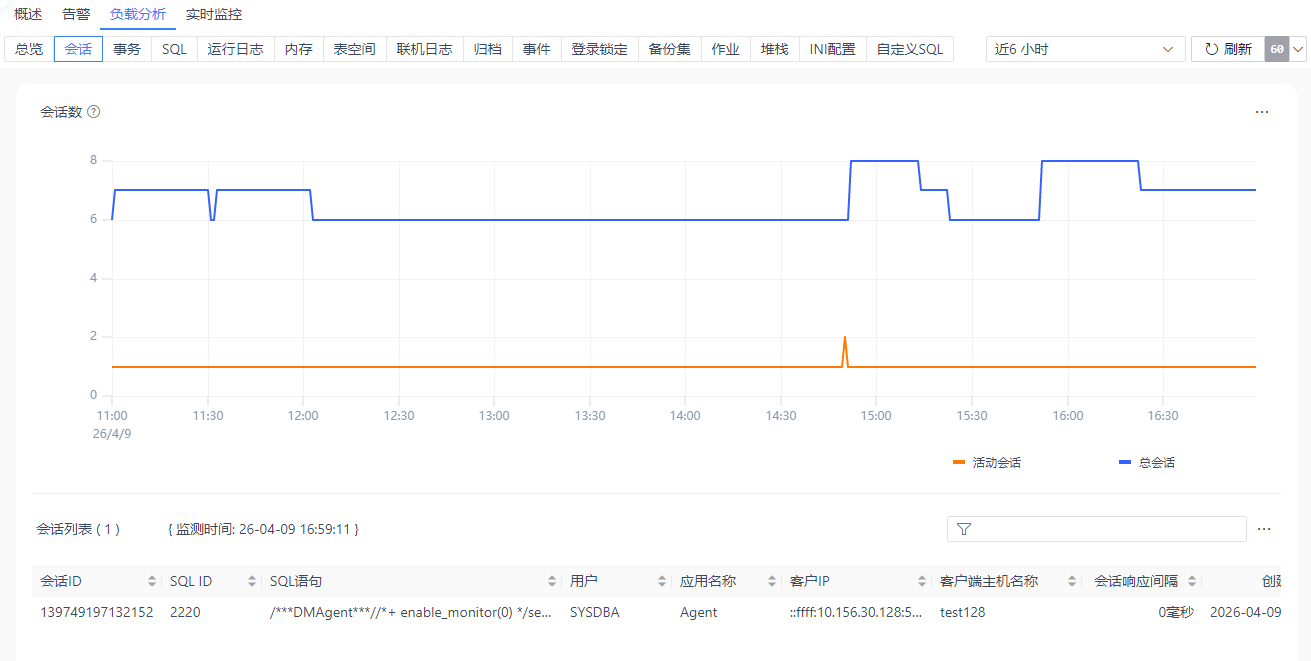Click the 15:00 x-axis time label
The width and height of the screenshot is (1311, 661).
point(876,415)
